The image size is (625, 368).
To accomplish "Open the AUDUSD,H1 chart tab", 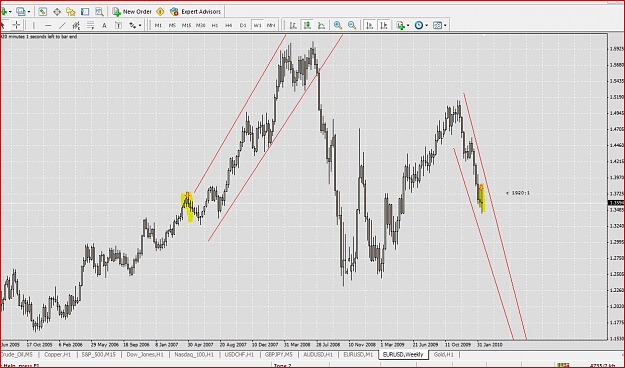I will tap(318, 354).
